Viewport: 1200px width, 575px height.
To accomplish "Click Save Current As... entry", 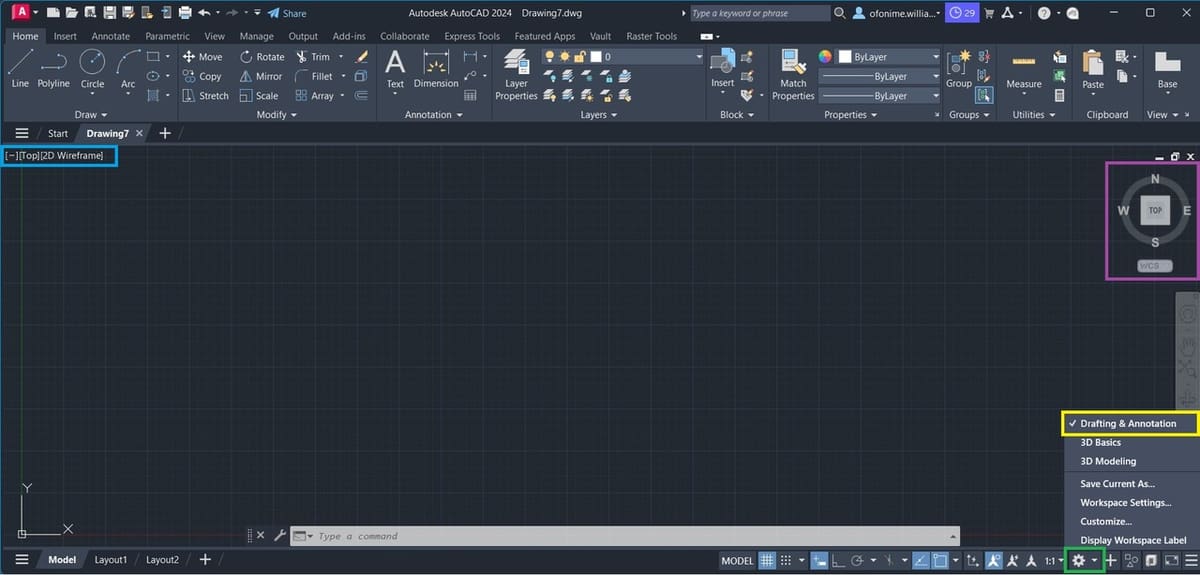I will click(x=1117, y=483).
